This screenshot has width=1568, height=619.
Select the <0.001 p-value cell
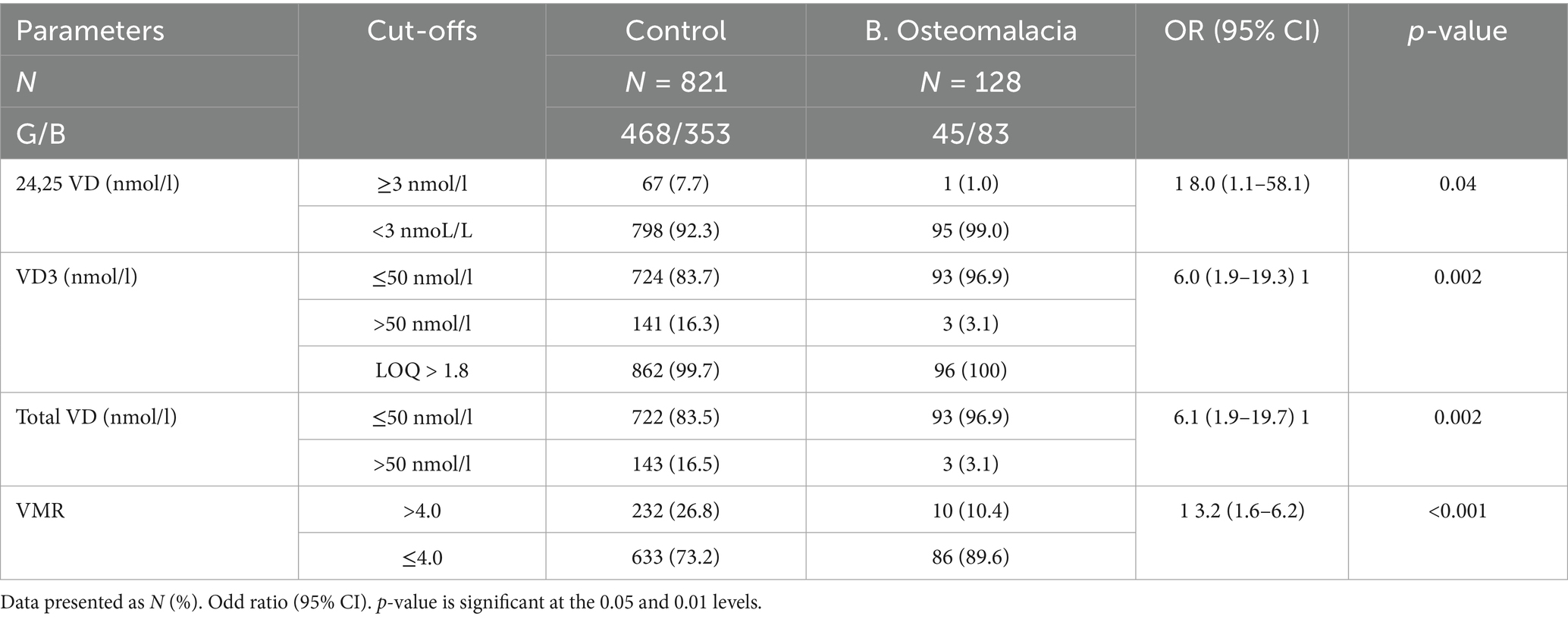[x=1457, y=511]
